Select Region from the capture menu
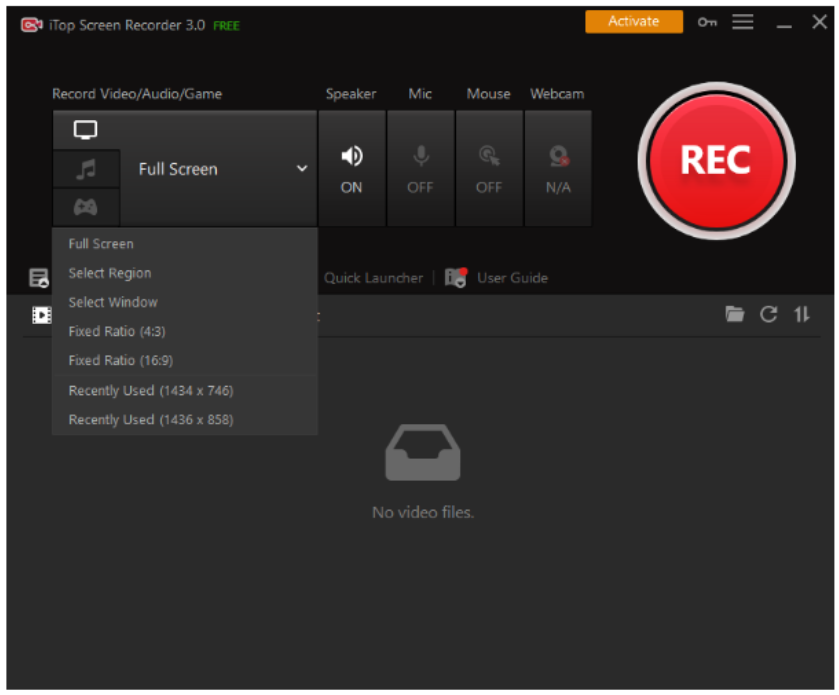This screenshot has height=695, width=839. [109, 272]
